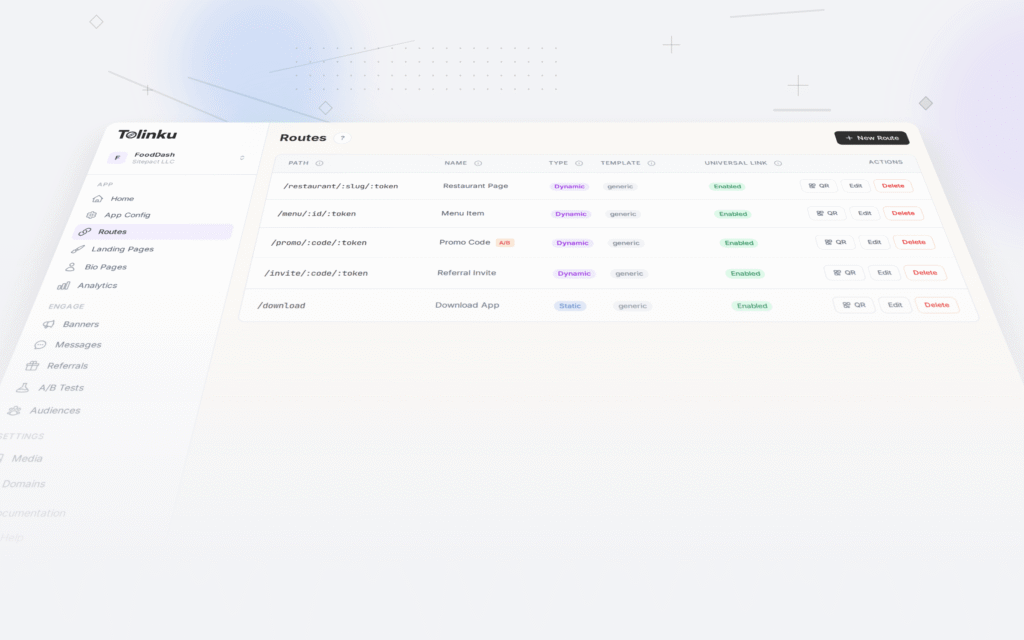Select the Analytics icon in the sidebar
This screenshot has height=640, width=1024.
66,285
